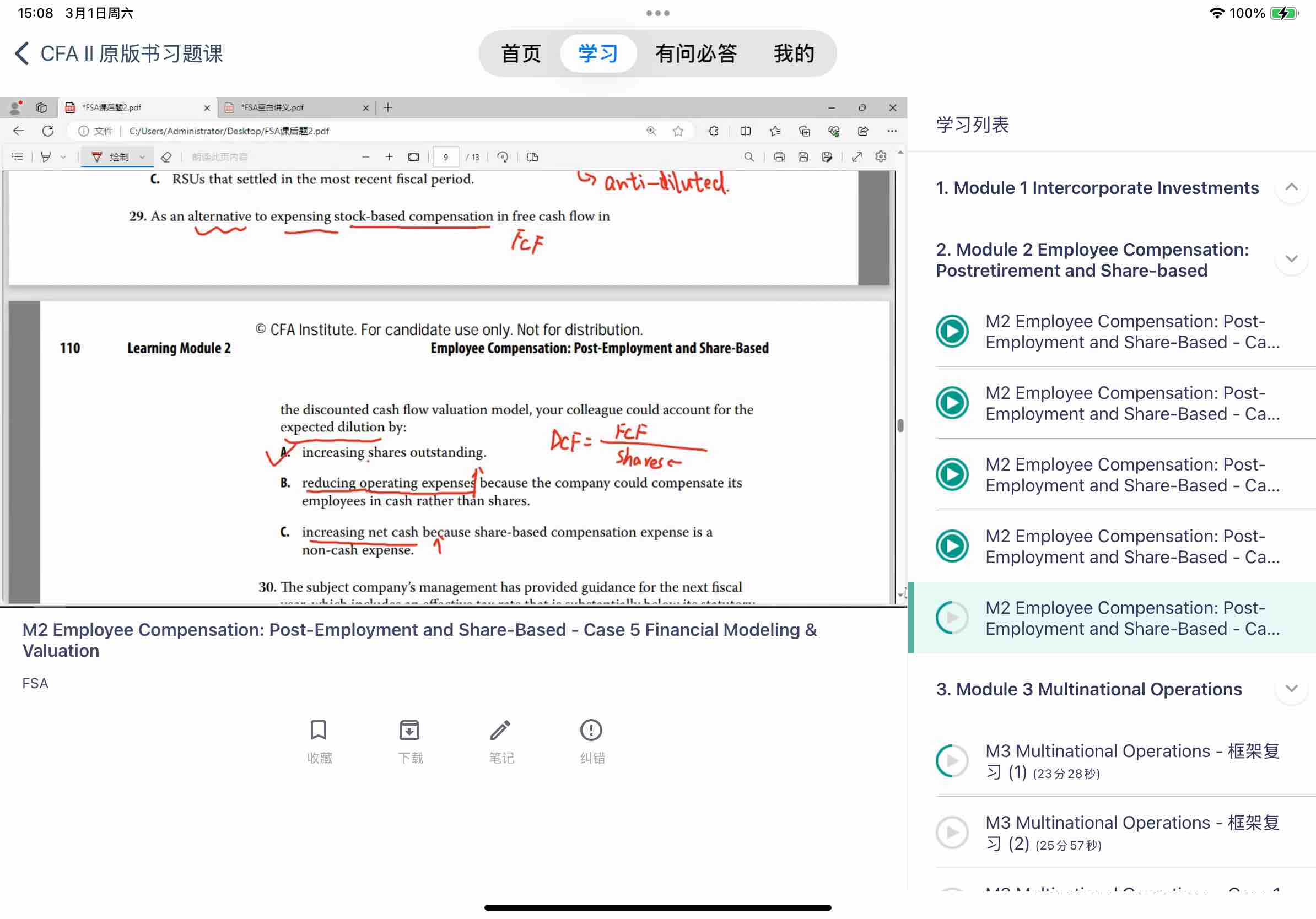This screenshot has width=1316, height=919.
Task: Zoom out PDF with minus button
Action: 366,157
